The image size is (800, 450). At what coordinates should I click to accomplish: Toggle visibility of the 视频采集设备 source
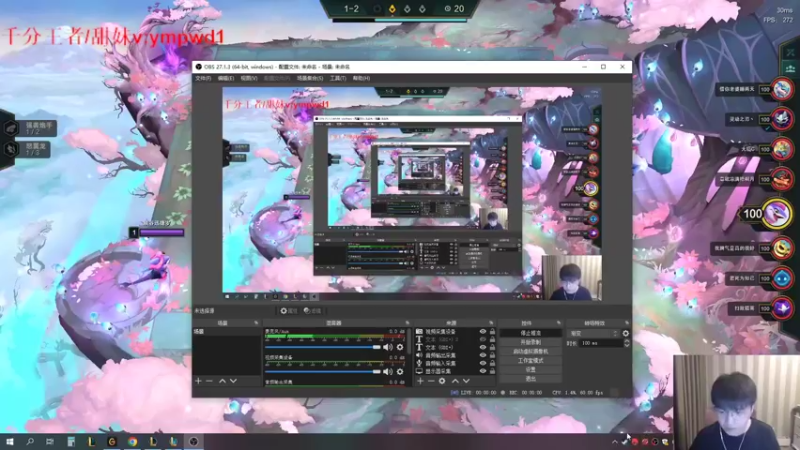[483, 332]
